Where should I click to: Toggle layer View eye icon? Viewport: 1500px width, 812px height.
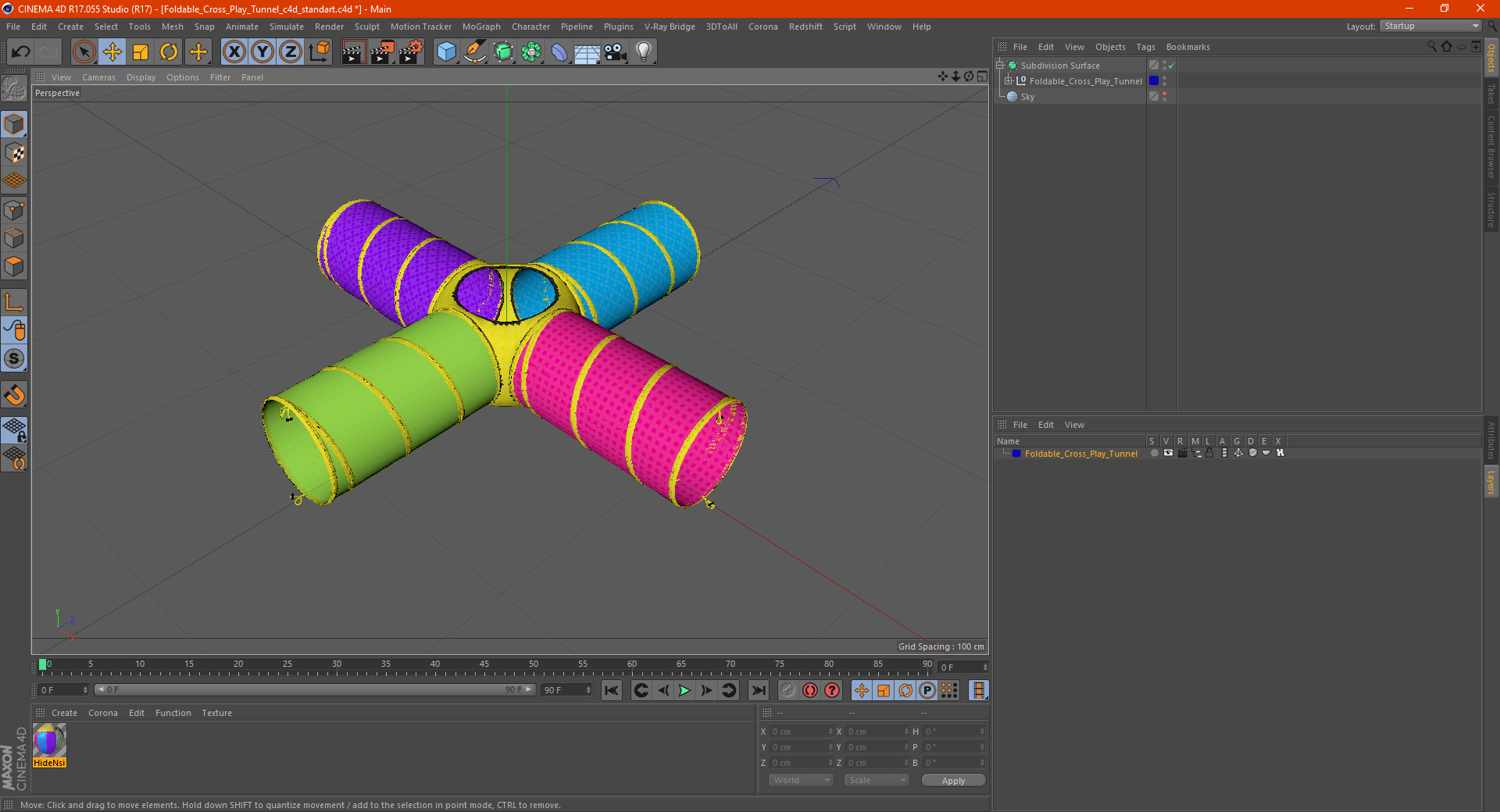pos(1168,453)
